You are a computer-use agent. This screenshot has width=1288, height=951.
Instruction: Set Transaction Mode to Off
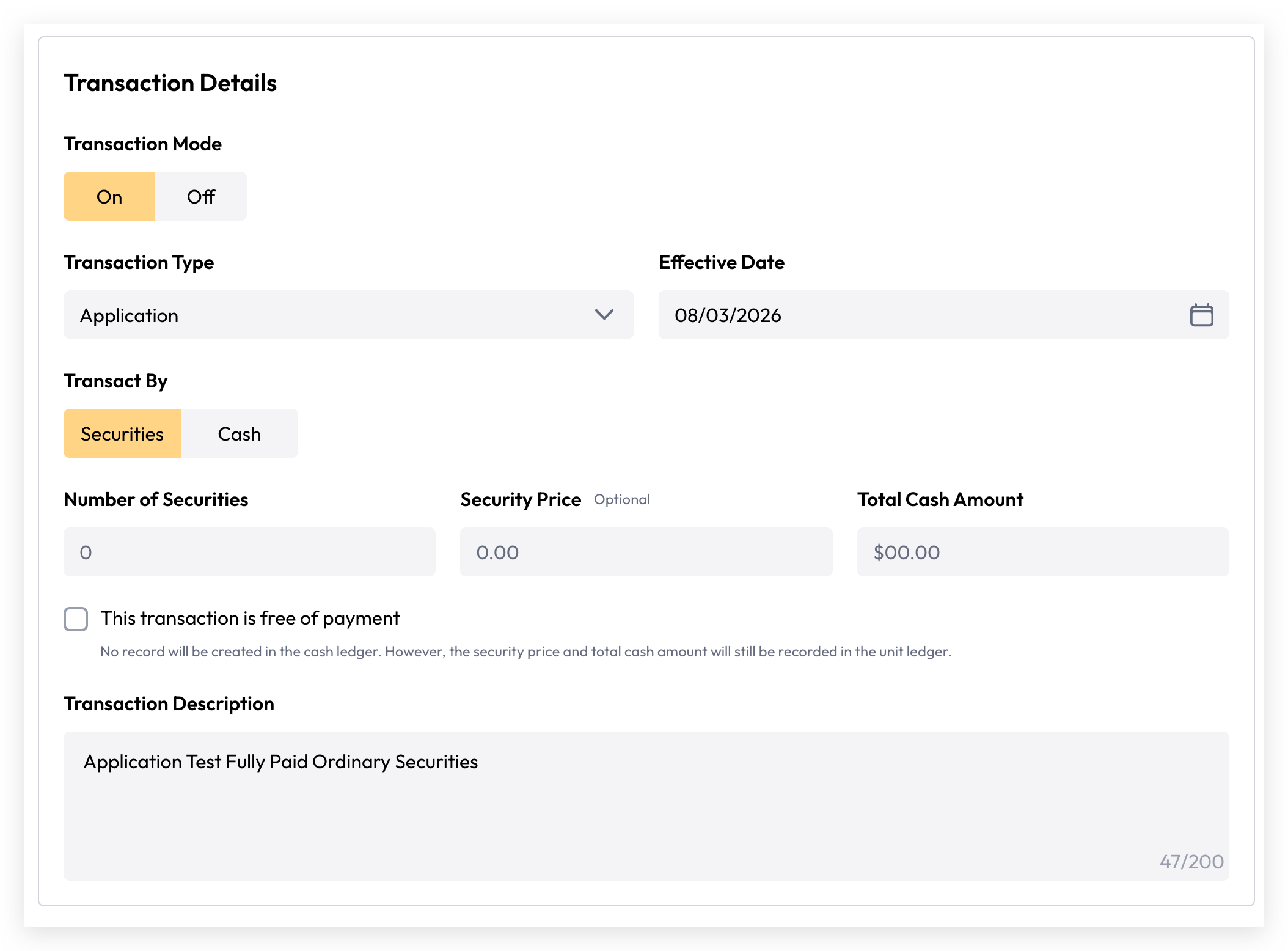(201, 196)
